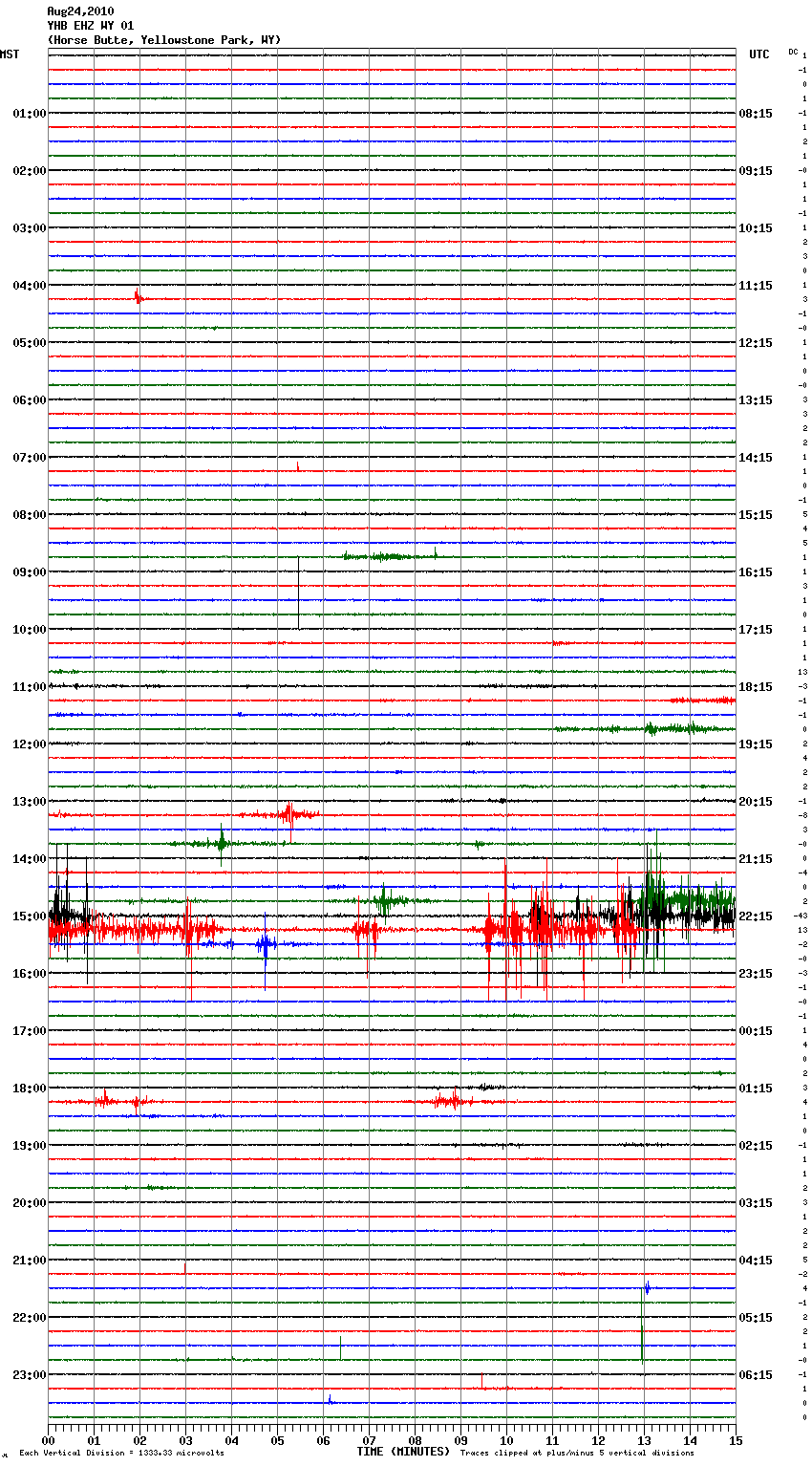Click the 22:15 UTC time label
This screenshot has width=812, height=1466.
[756, 916]
